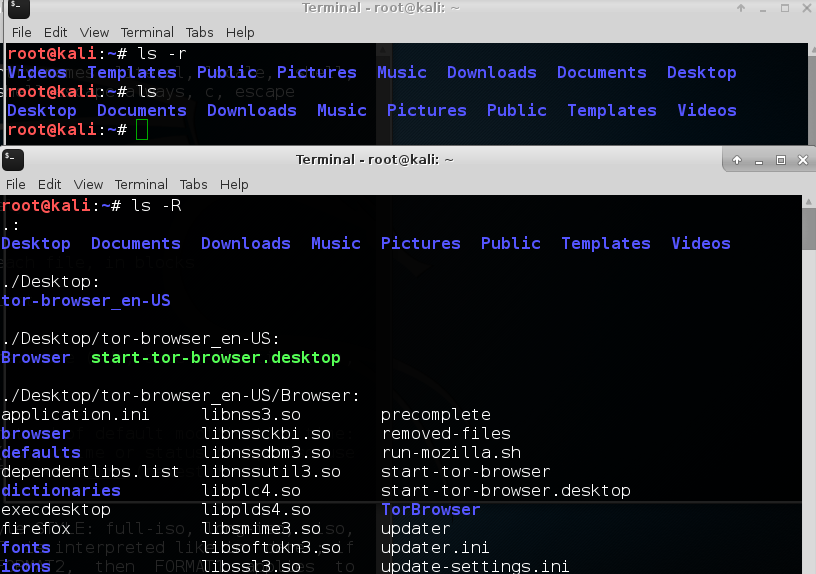Click 'Videos' in front terminal listing
Screen dimensions: 816x574
[x=701, y=244]
